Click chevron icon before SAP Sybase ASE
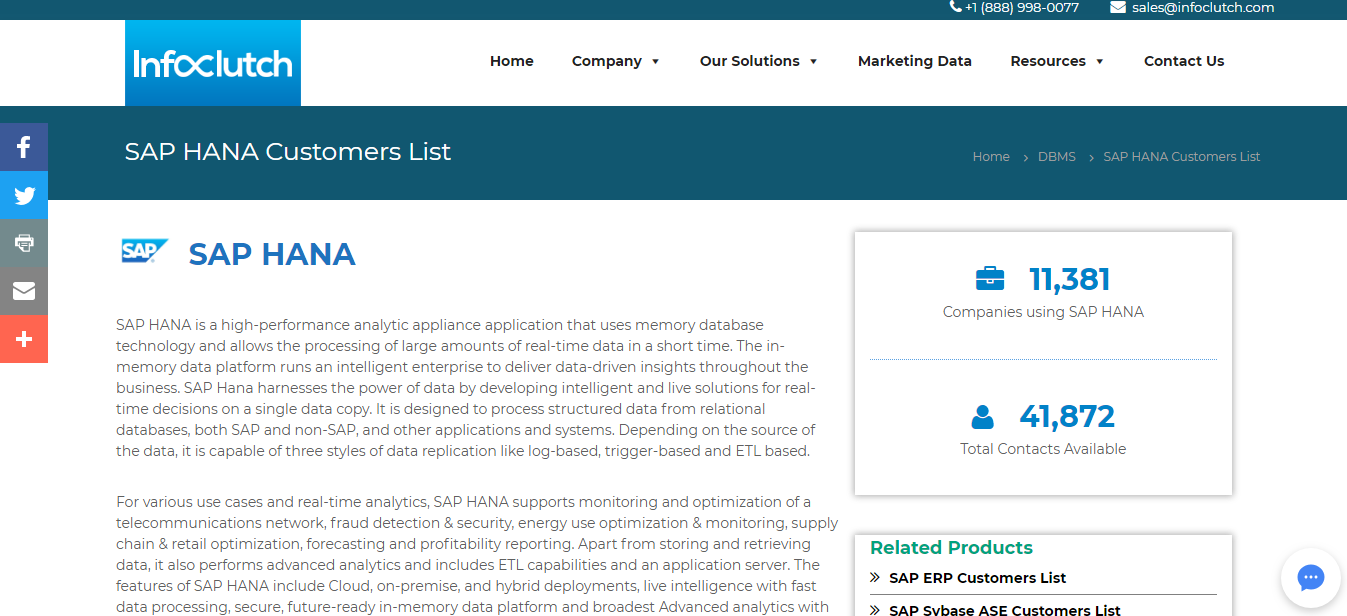 coord(875,609)
